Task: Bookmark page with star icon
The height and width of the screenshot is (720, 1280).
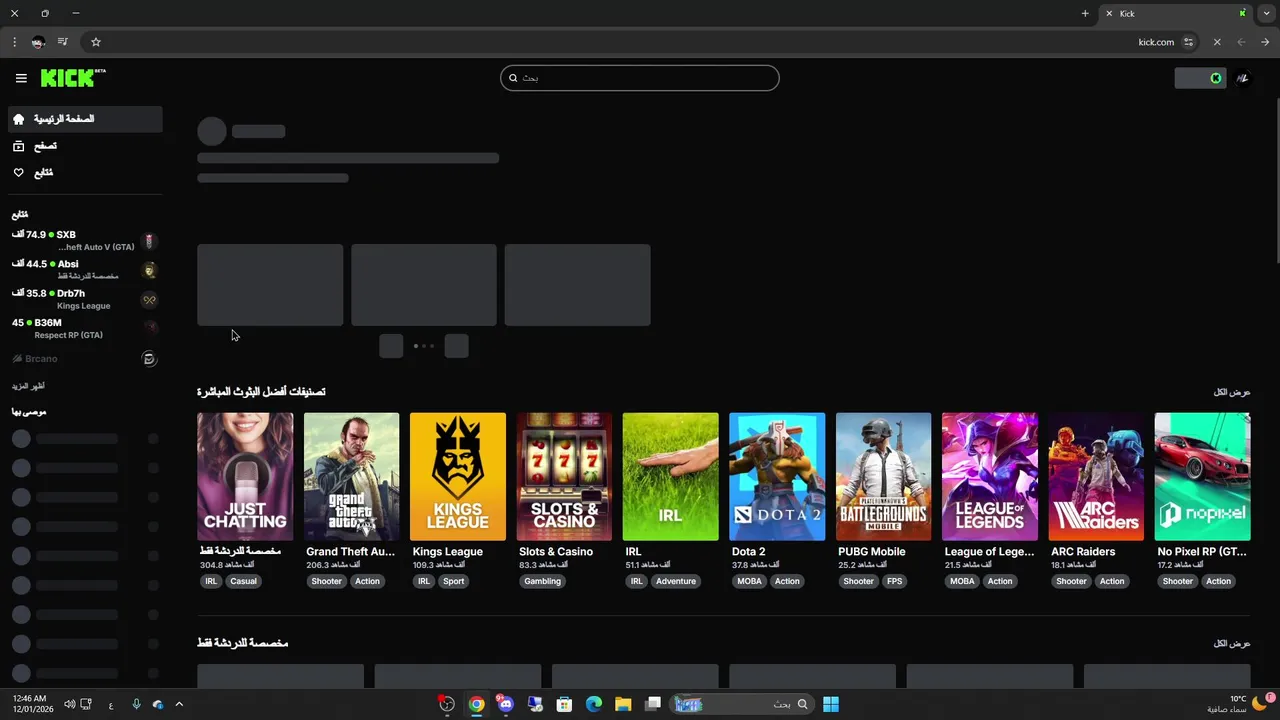Action: click(x=96, y=42)
